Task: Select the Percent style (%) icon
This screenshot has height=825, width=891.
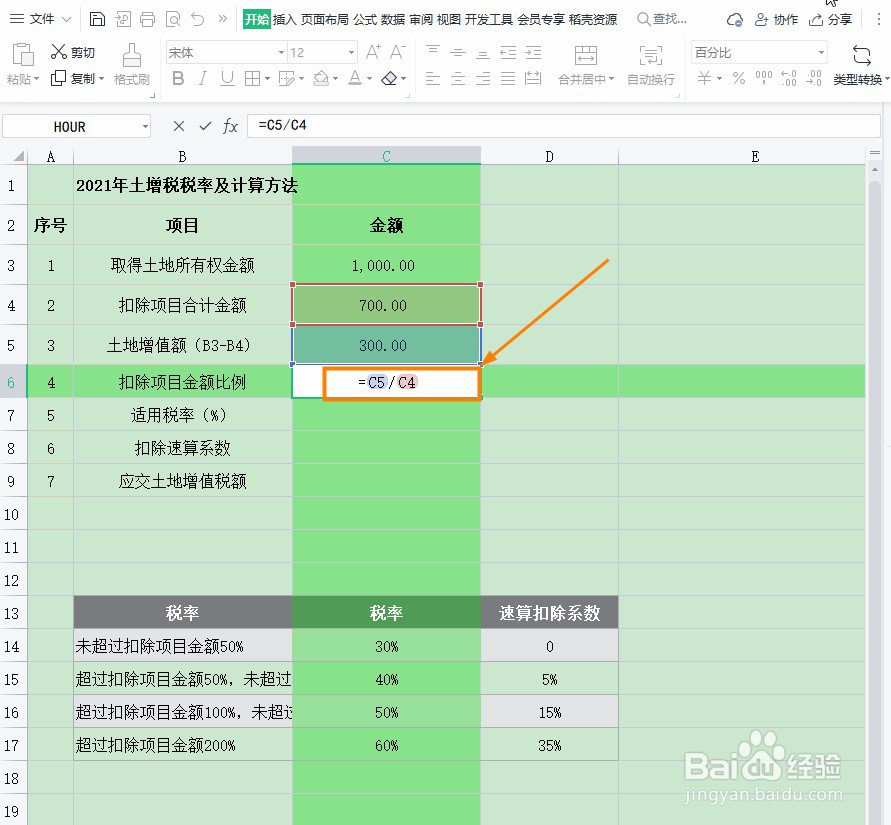Action: coord(738,79)
